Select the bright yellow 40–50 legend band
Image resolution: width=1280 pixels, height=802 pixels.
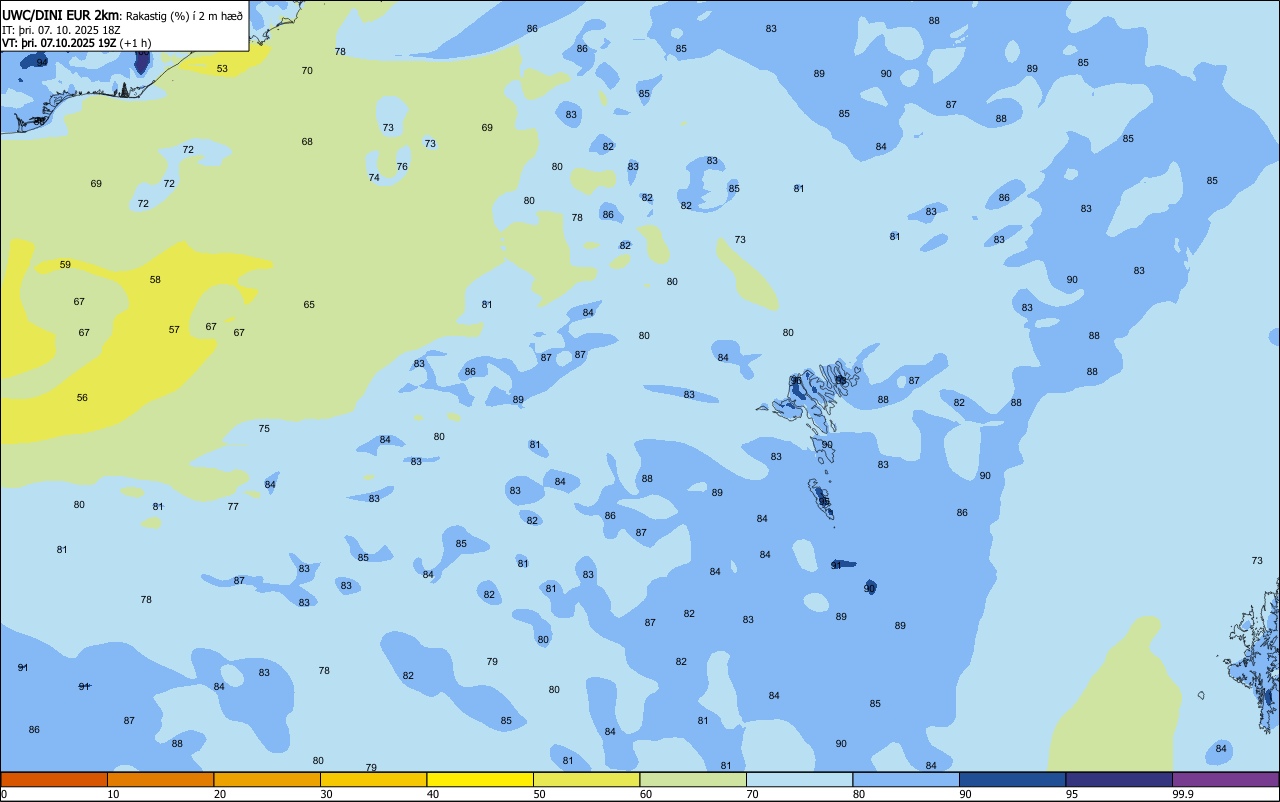(x=480, y=779)
